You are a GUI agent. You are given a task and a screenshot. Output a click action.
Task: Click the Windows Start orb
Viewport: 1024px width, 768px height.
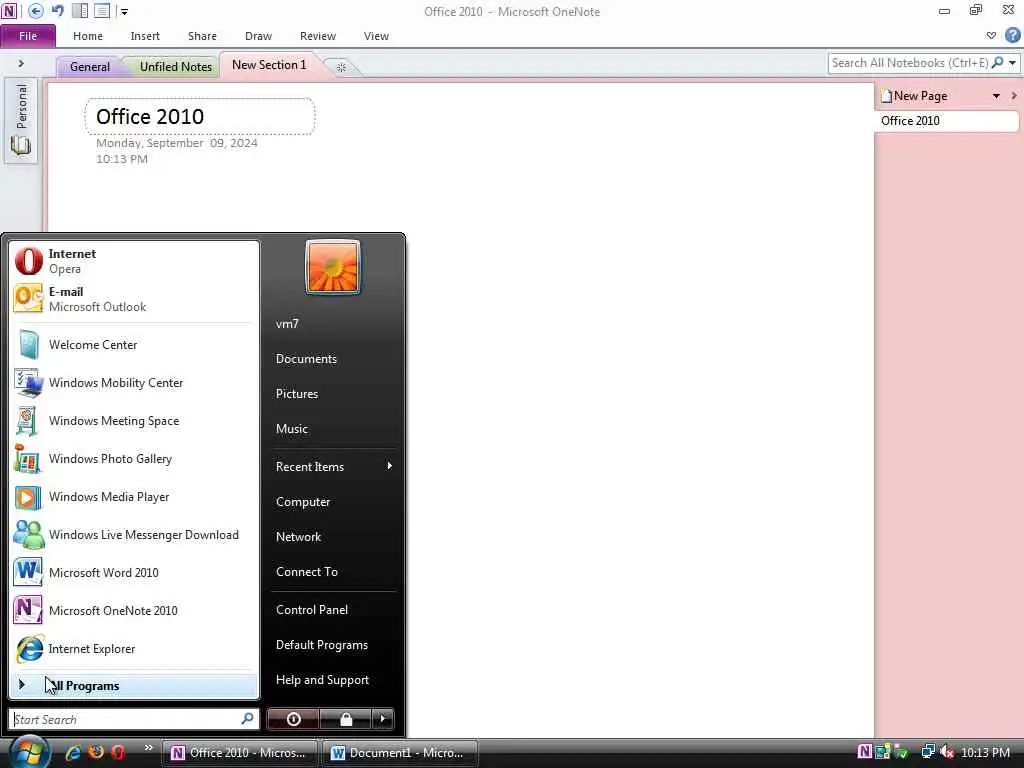click(x=27, y=752)
